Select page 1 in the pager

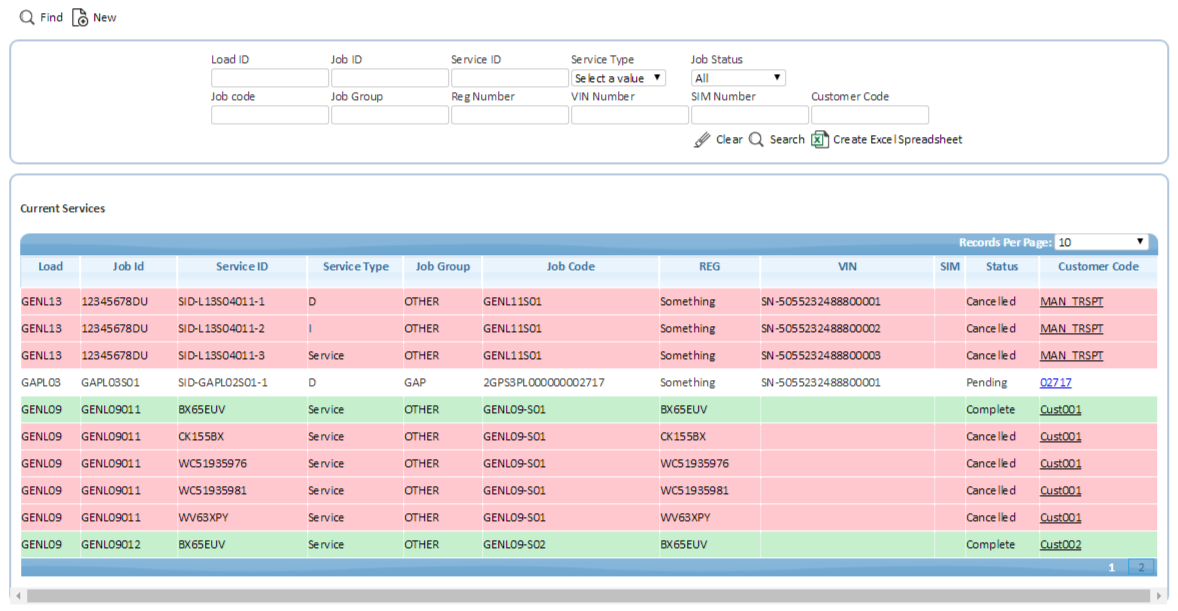[1111, 567]
